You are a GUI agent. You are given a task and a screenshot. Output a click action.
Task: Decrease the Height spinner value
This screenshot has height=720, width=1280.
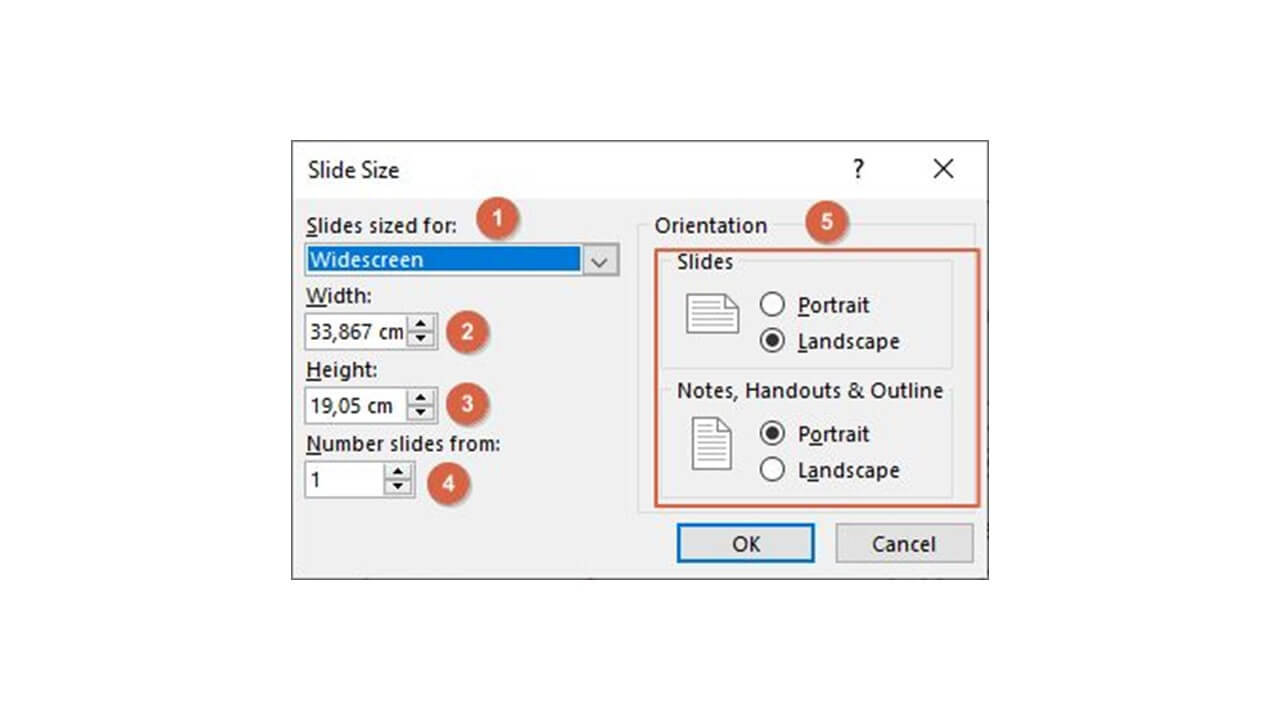click(x=422, y=413)
